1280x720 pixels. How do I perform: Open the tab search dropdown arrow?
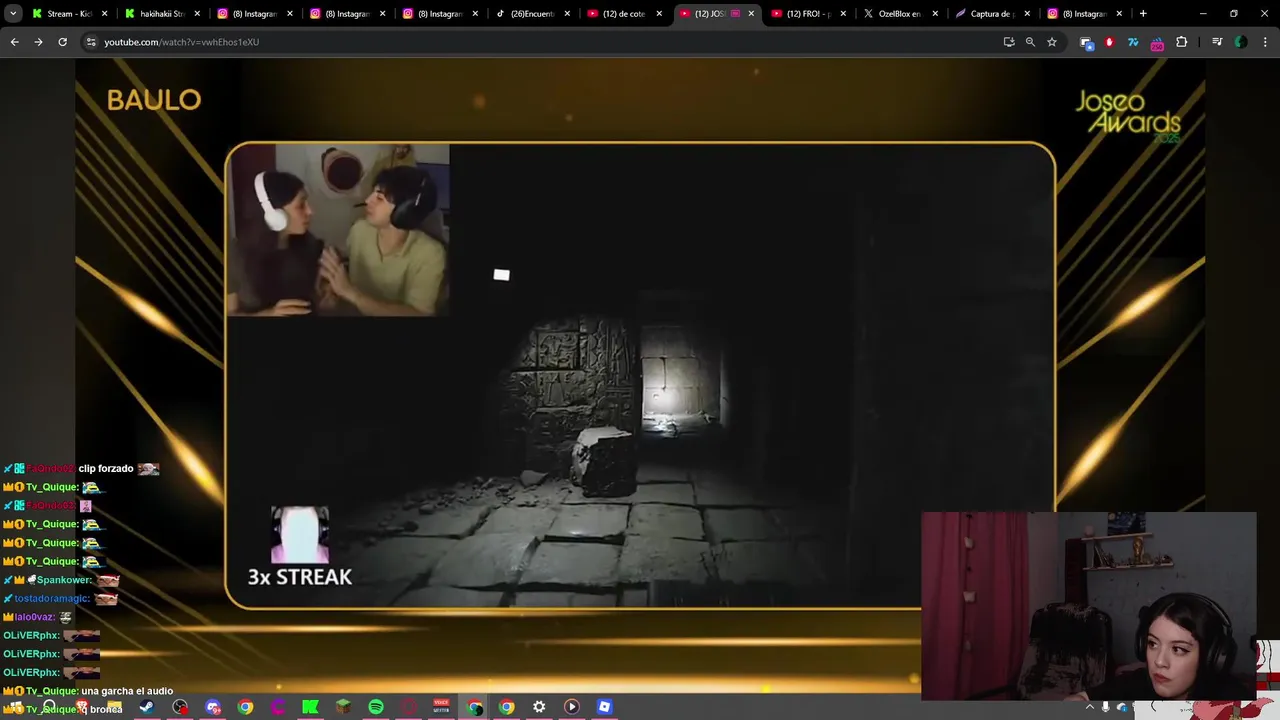pyautogui.click(x=13, y=14)
